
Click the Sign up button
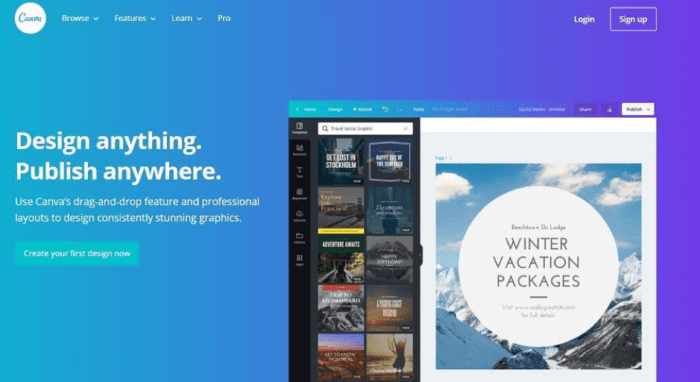[633, 19]
